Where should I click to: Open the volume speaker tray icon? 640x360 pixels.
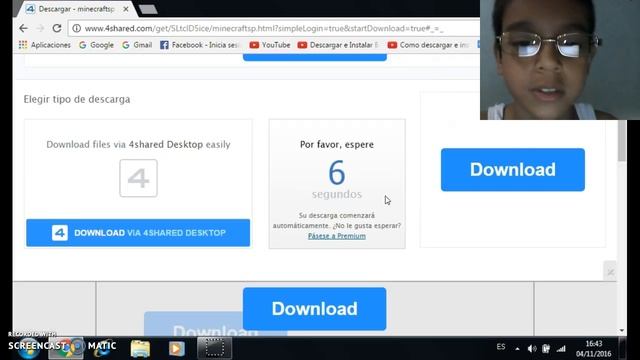531,349
